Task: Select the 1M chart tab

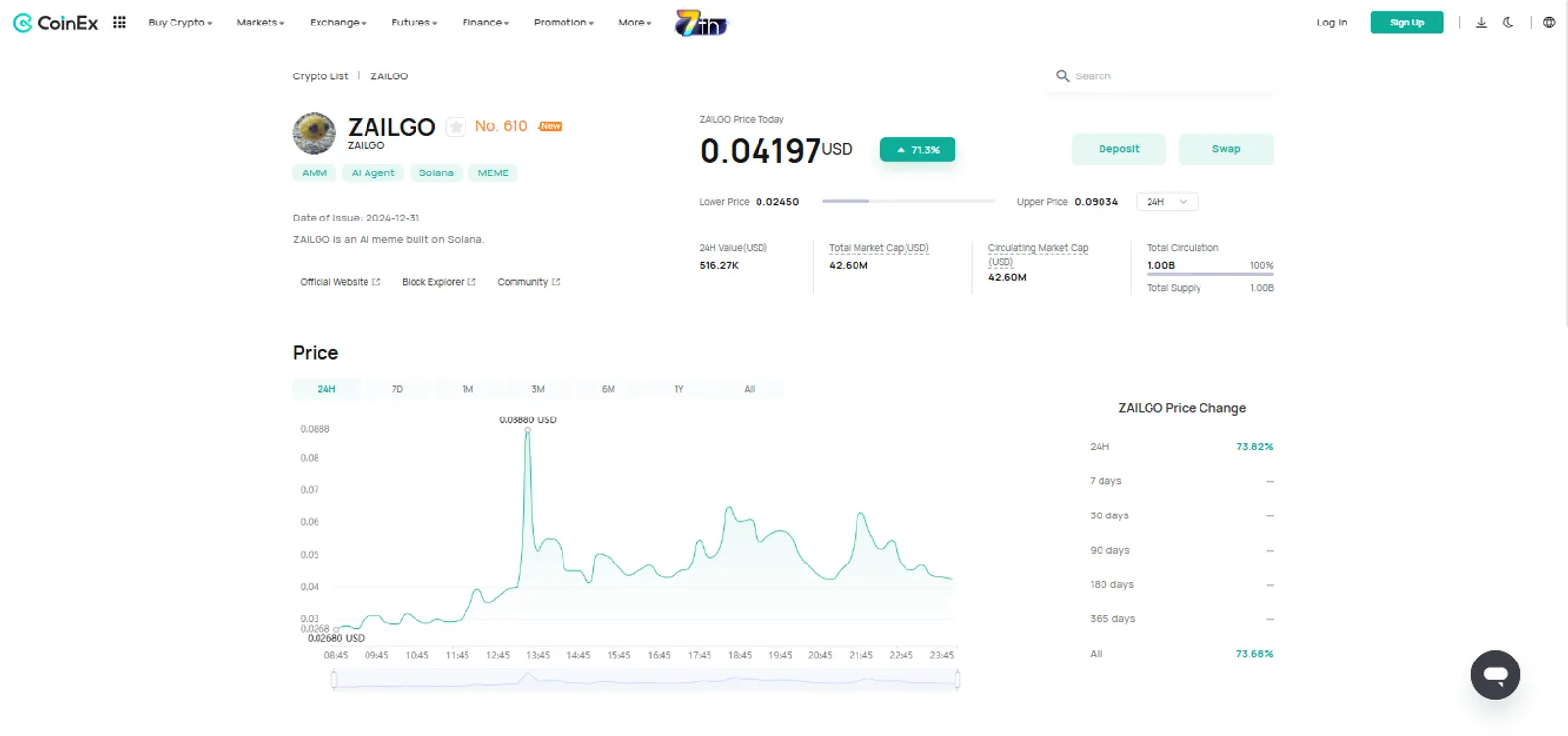Action: click(x=467, y=389)
